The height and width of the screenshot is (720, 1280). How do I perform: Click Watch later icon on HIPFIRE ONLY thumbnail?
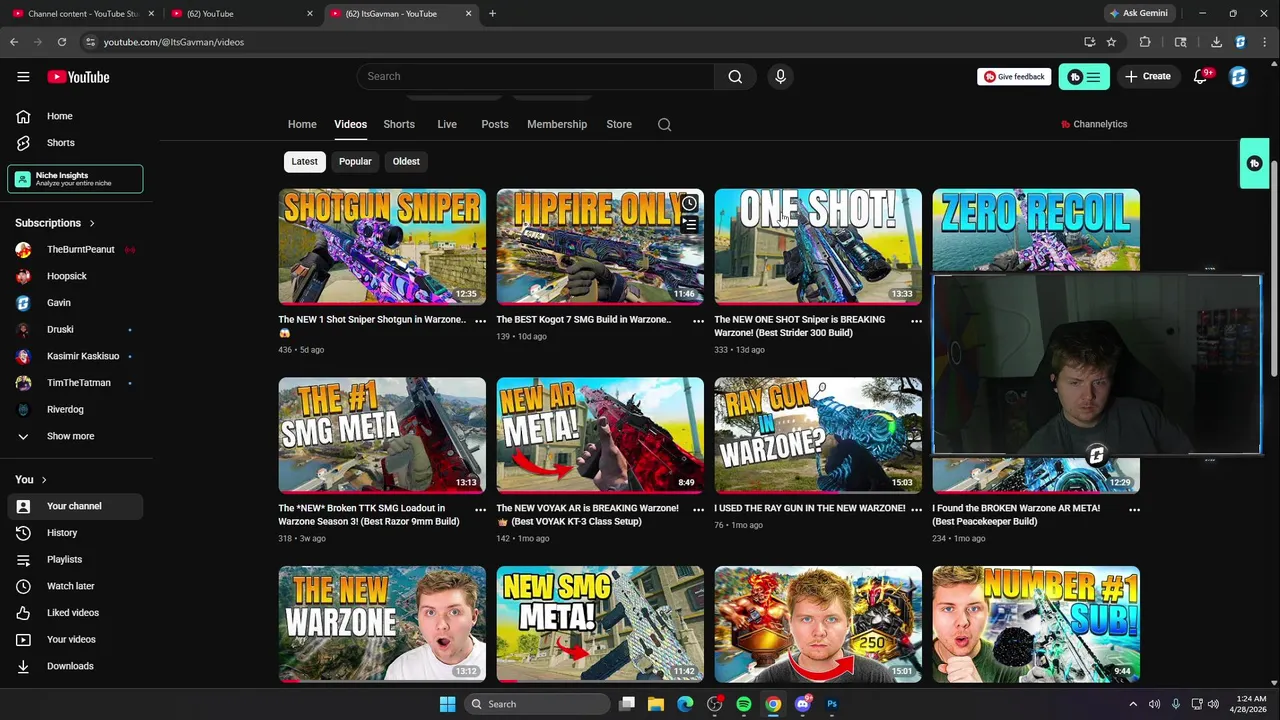click(x=690, y=204)
